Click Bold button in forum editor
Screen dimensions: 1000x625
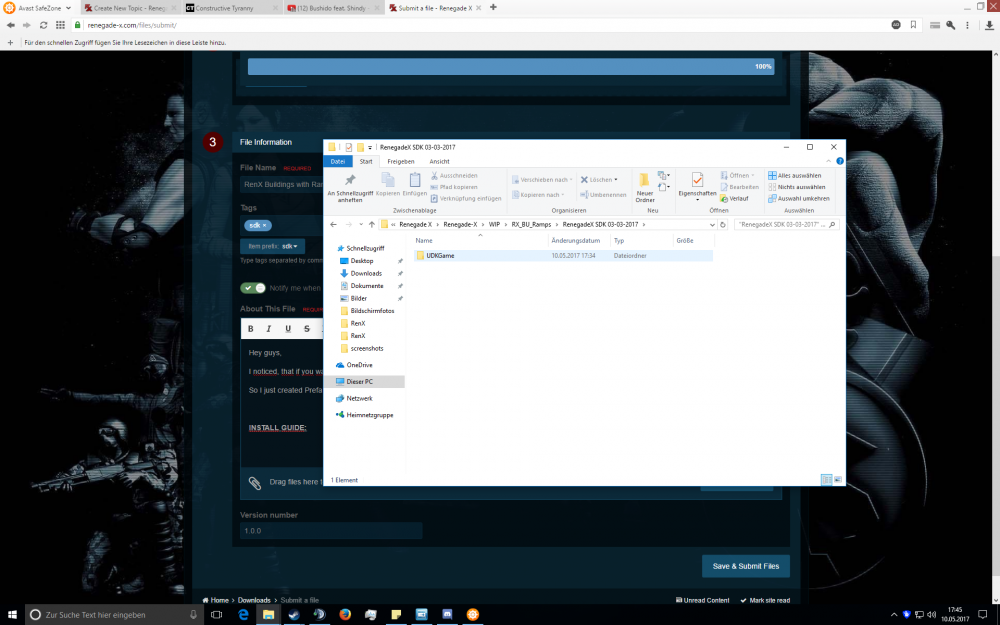pos(251,328)
